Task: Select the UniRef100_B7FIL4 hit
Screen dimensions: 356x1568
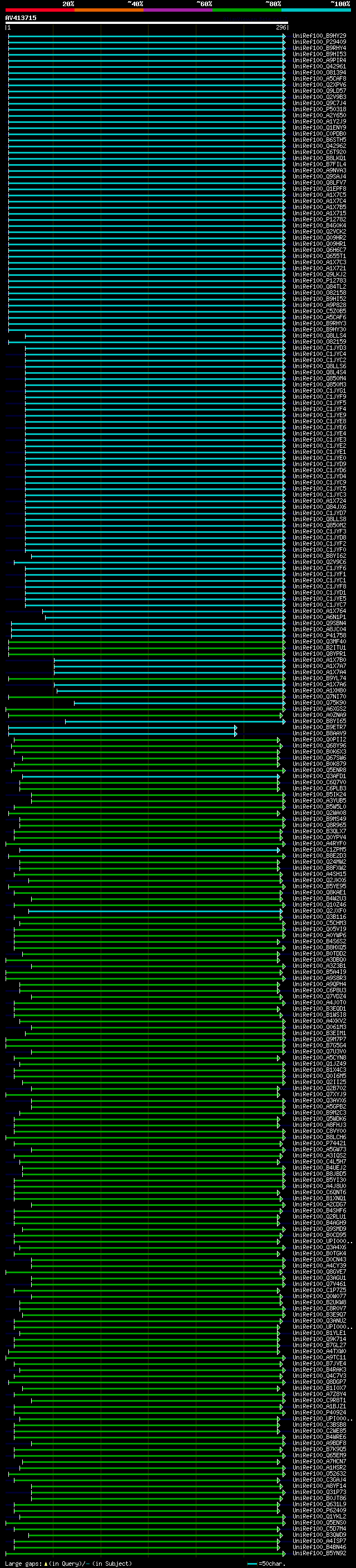Action: (319, 164)
